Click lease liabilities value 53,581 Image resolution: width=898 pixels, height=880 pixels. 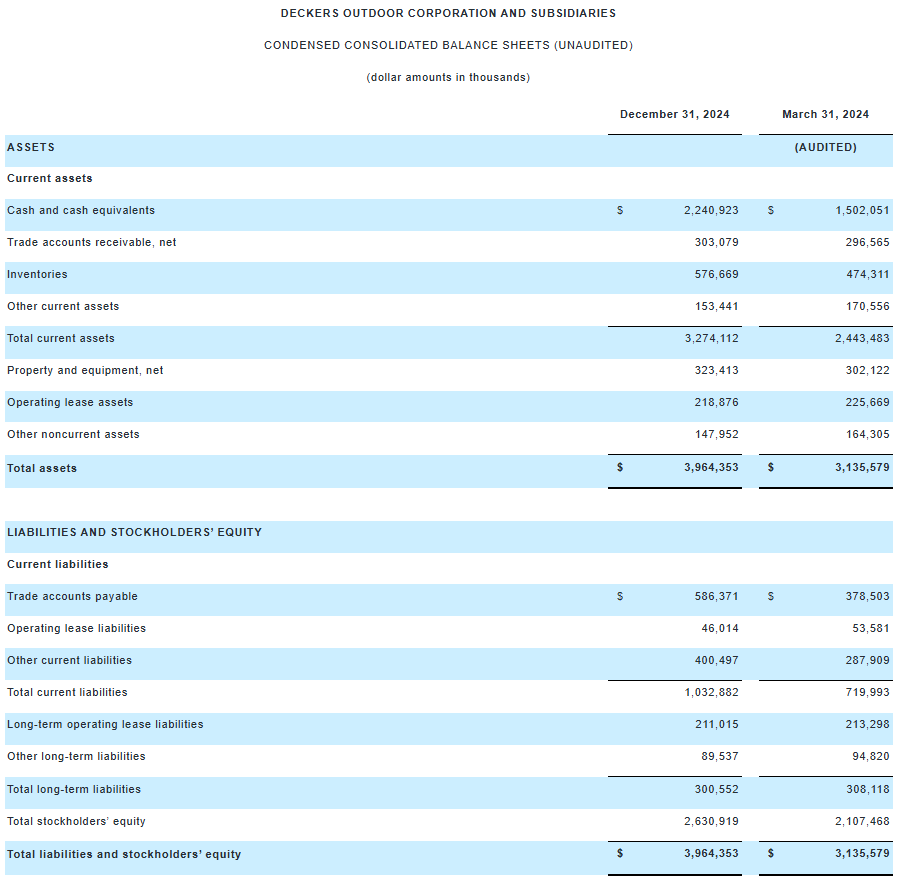pyautogui.click(x=871, y=629)
